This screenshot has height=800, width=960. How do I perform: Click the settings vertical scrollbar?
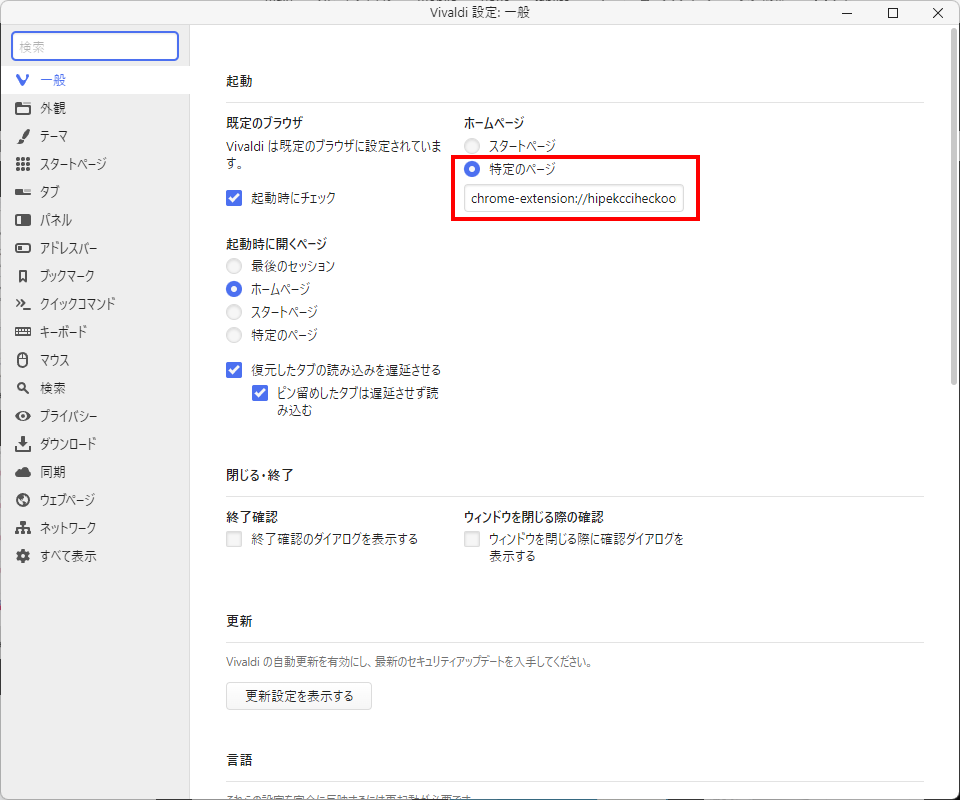953,208
